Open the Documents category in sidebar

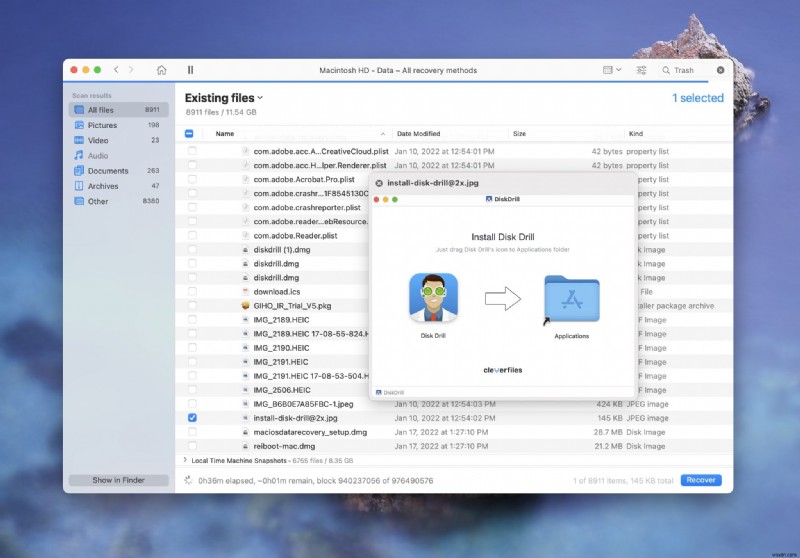click(x=107, y=171)
